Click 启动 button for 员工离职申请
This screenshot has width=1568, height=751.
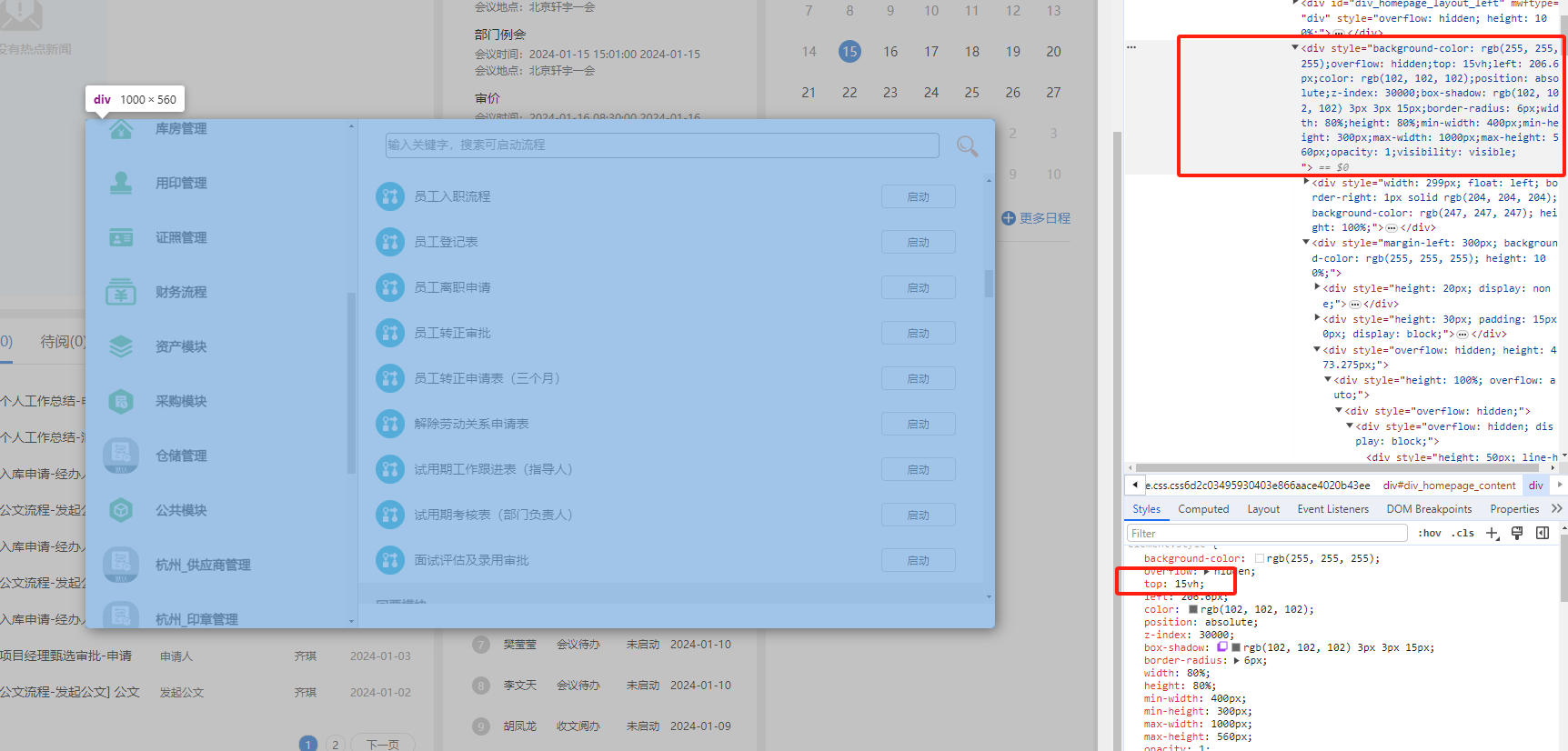(918, 287)
